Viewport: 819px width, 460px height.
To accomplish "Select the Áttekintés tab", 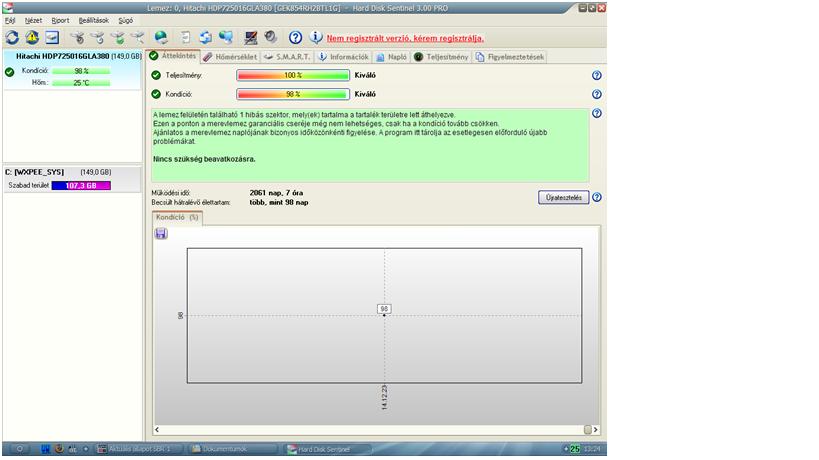I will [x=173, y=56].
